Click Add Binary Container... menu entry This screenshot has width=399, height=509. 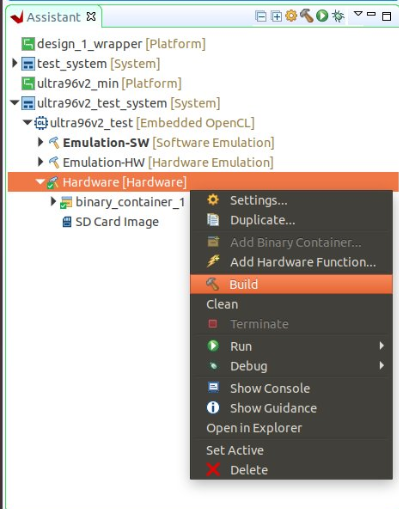[x=291, y=242]
